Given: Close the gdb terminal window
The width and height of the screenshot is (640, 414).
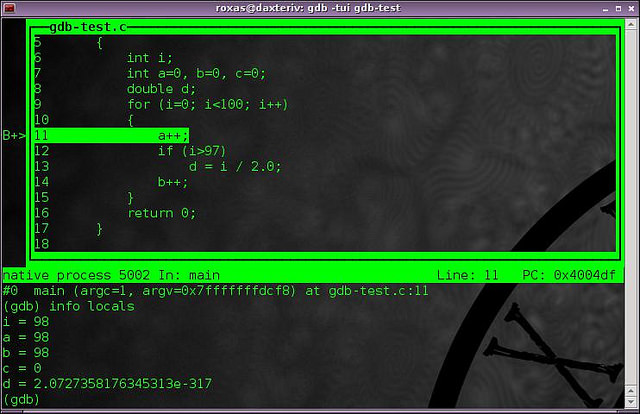Looking at the screenshot, I should 630,8.
